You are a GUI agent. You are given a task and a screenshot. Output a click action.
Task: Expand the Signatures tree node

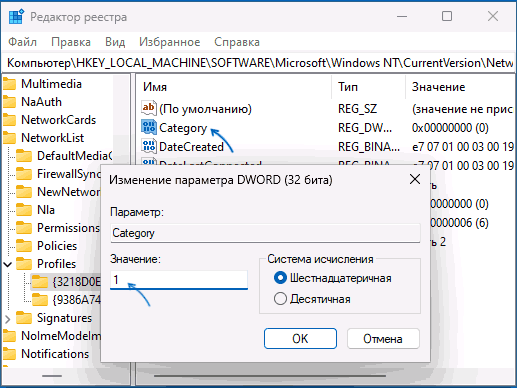coord(8,319)
